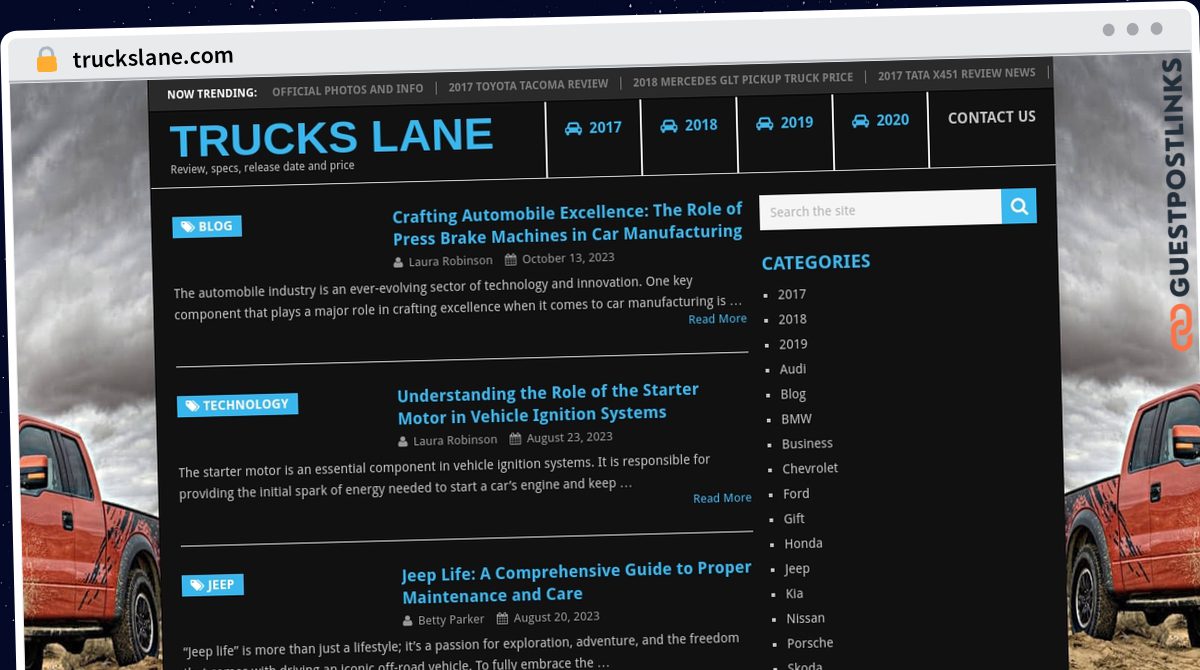The width and height of the screenshot is (1200, 670).
Task: Click the car icon beside 2018
Action: click(x=669, y=126)
